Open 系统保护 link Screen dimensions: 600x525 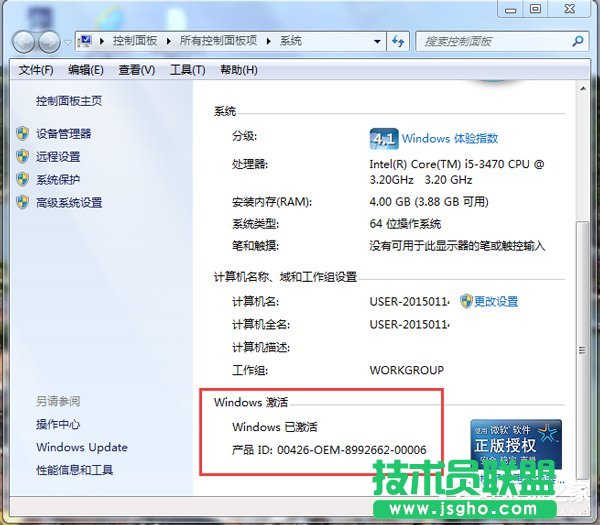pyautogui.click(x=58, y=179)
